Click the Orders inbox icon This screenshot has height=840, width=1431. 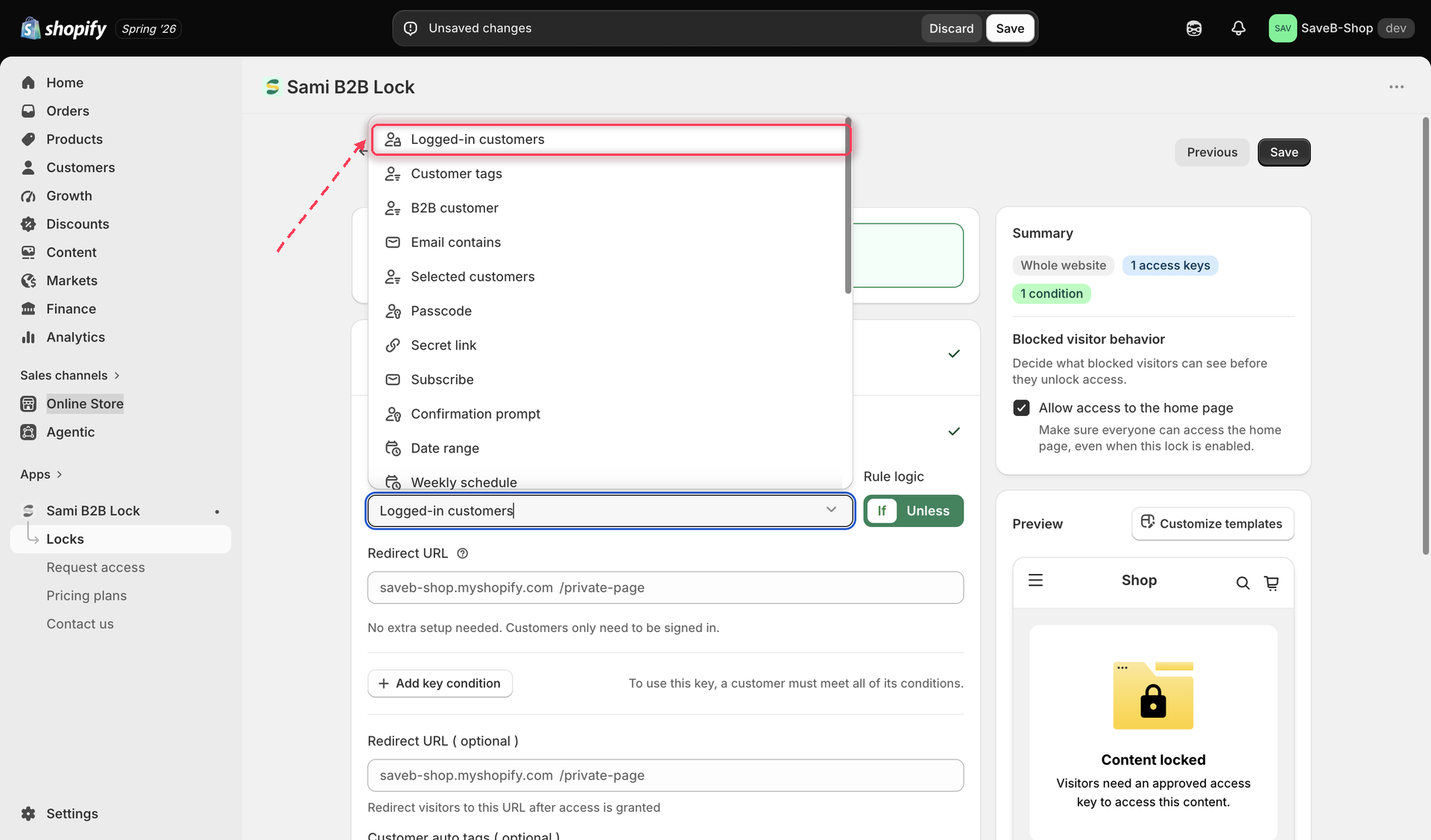click(x=28, y=111)
